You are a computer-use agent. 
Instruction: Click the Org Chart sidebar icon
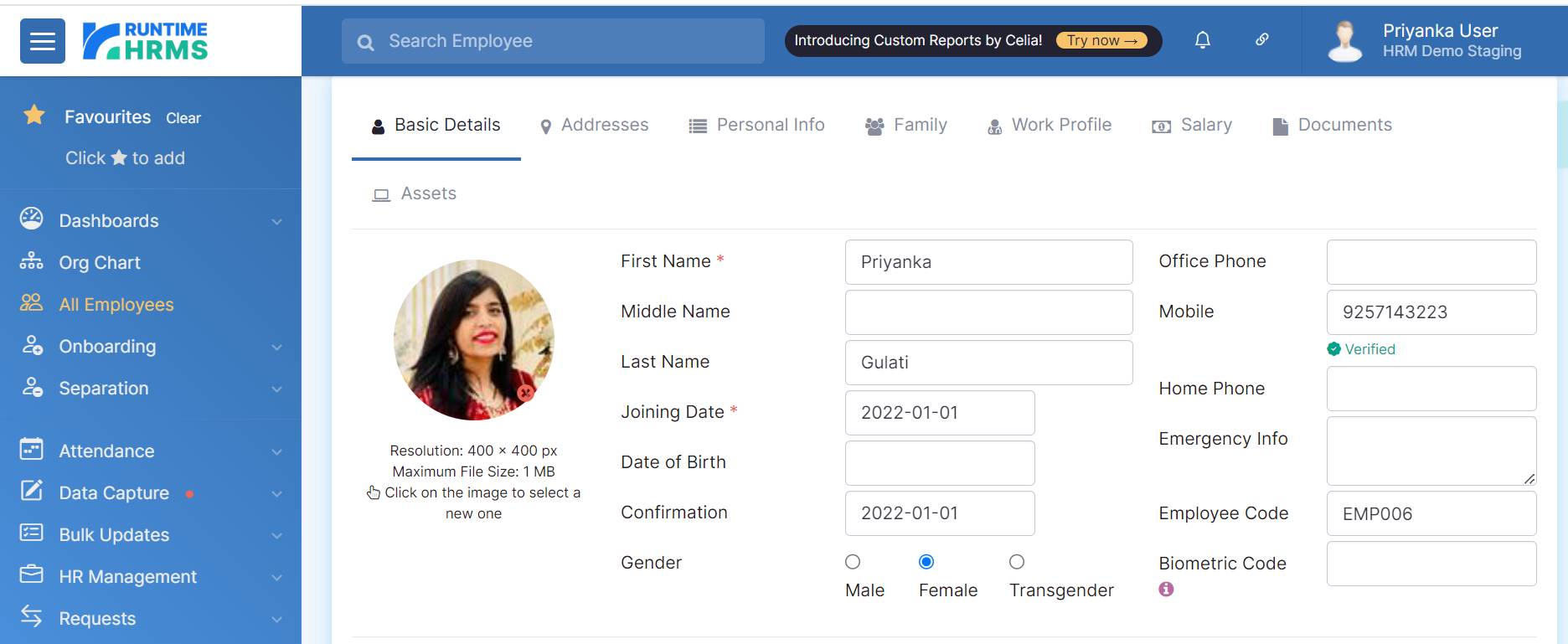[31, 261]
